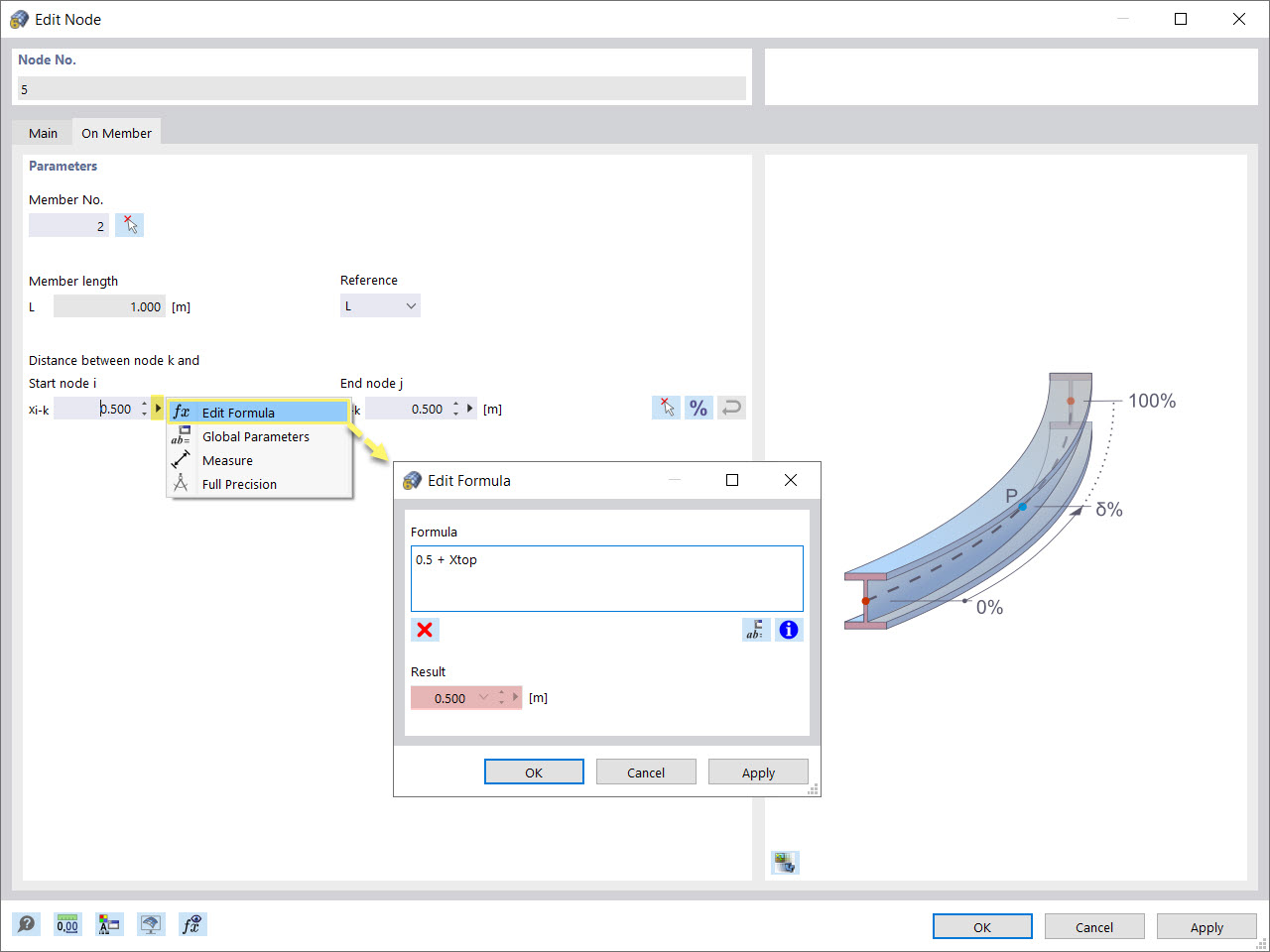Click the rendering icon below the beam graphic
This screenshot has height=952, width=1270.
pyautogui.click(x=785, y=863)
